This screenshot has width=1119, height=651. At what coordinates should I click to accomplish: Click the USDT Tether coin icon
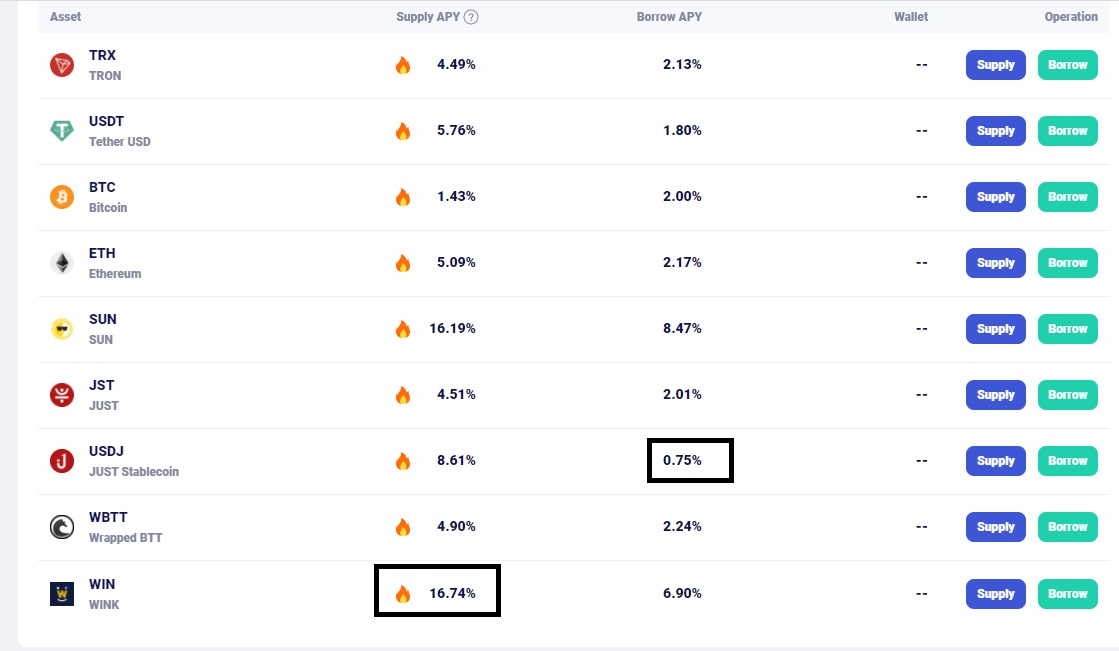[x=62, y=131]
